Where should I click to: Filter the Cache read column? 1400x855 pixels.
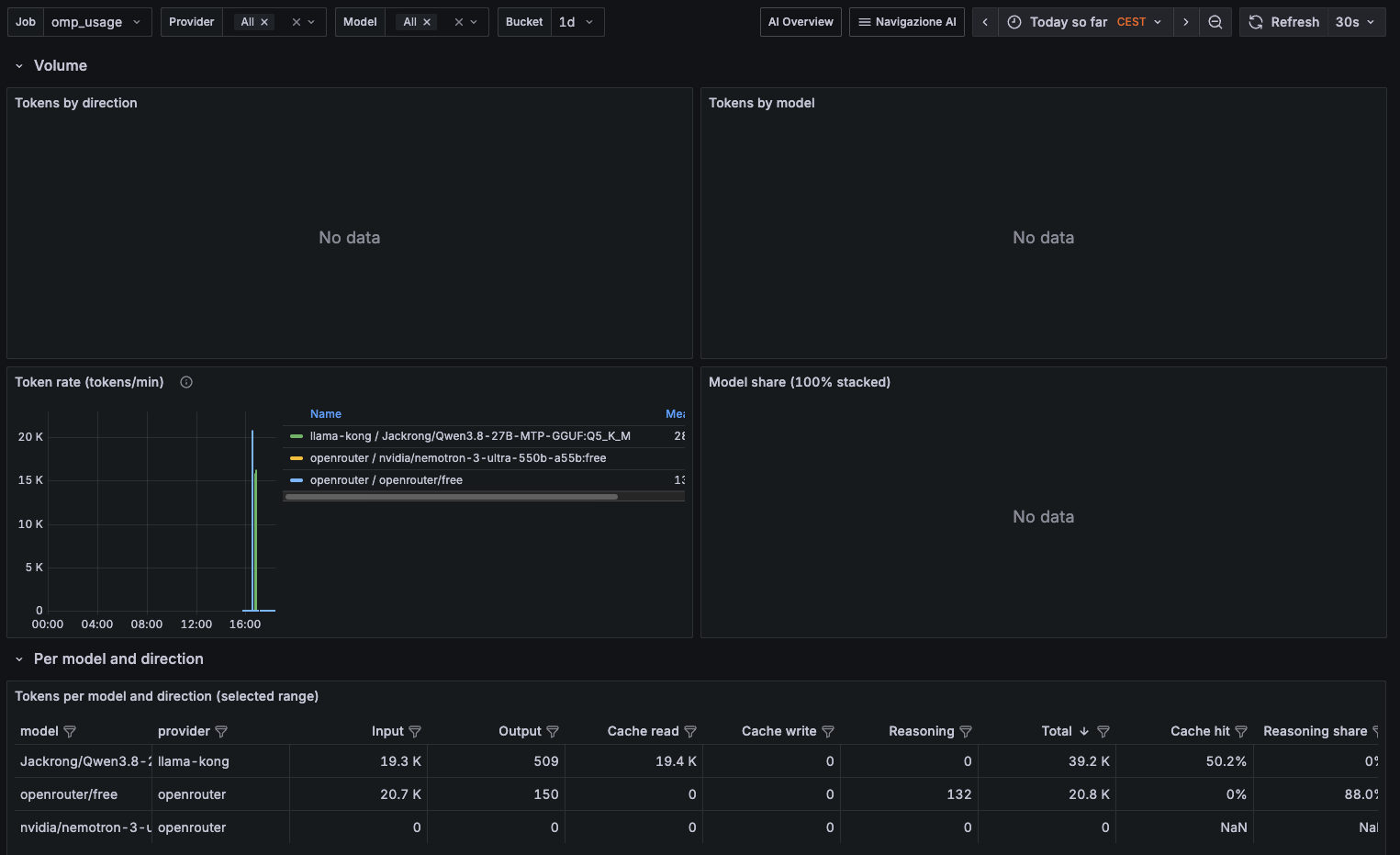coord(690,732)
